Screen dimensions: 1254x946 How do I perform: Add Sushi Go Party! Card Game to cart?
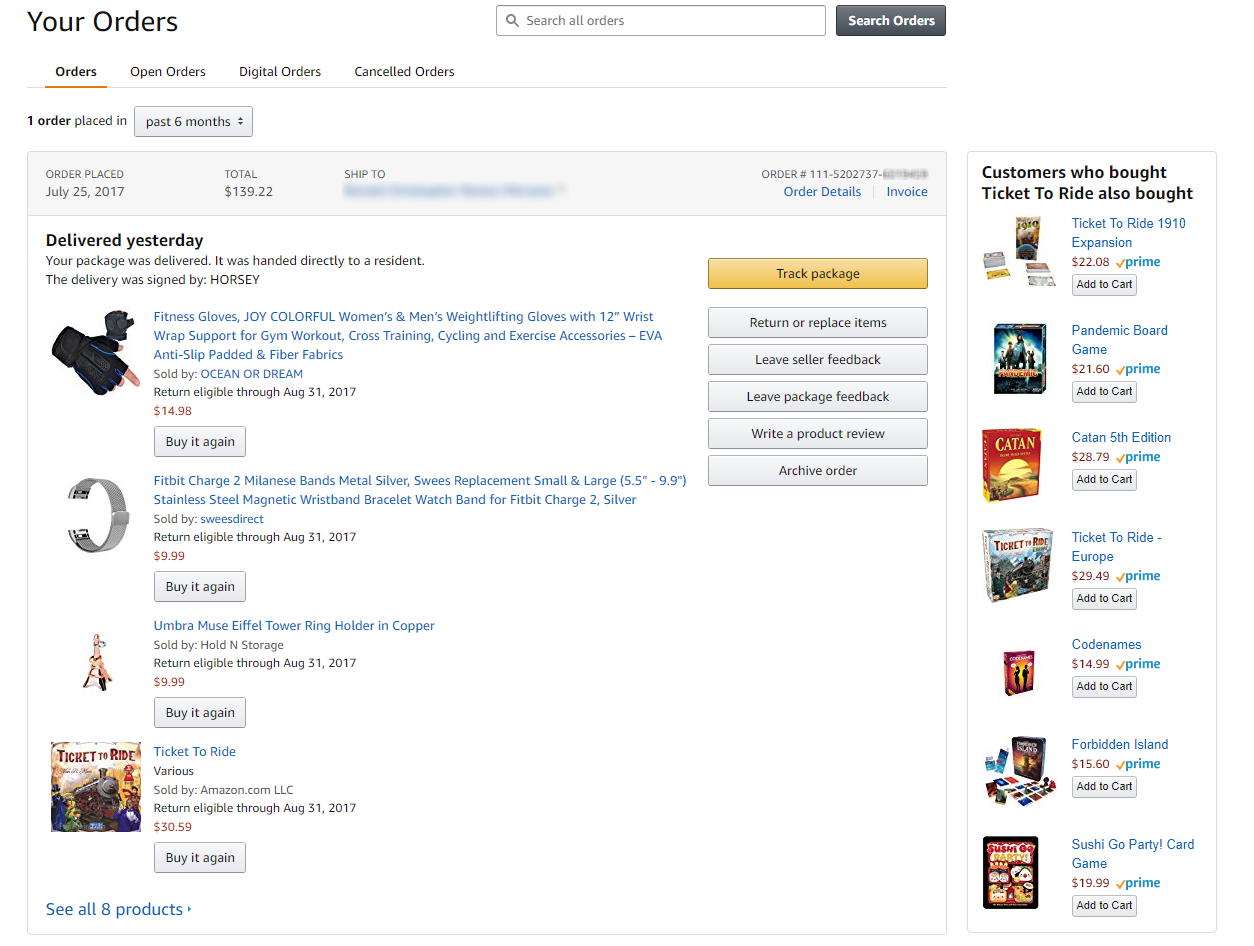tap(1104, 906)
